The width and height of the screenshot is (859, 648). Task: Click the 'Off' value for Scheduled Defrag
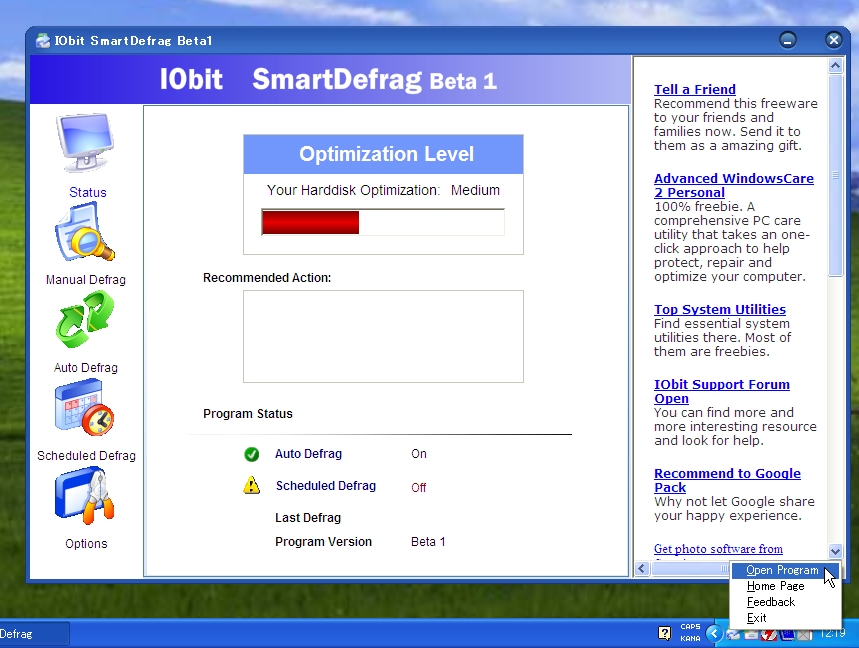tap(419, 488)
